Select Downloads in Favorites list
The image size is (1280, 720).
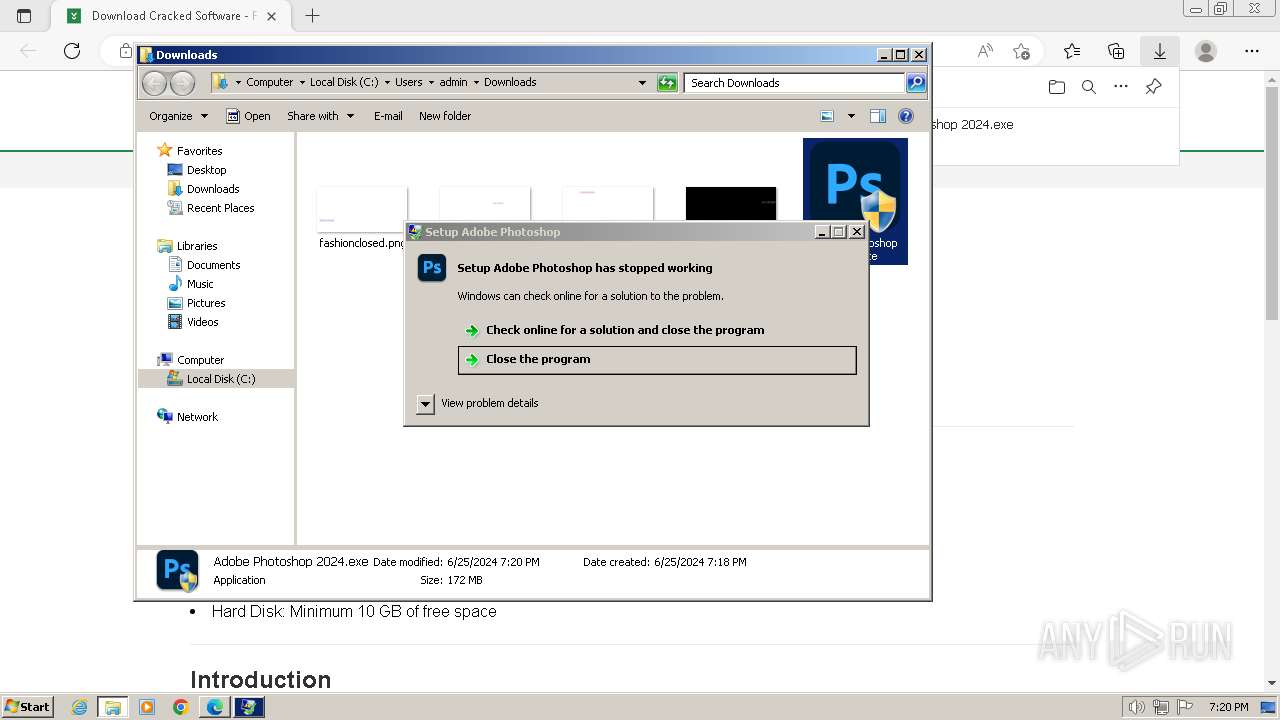213,189
